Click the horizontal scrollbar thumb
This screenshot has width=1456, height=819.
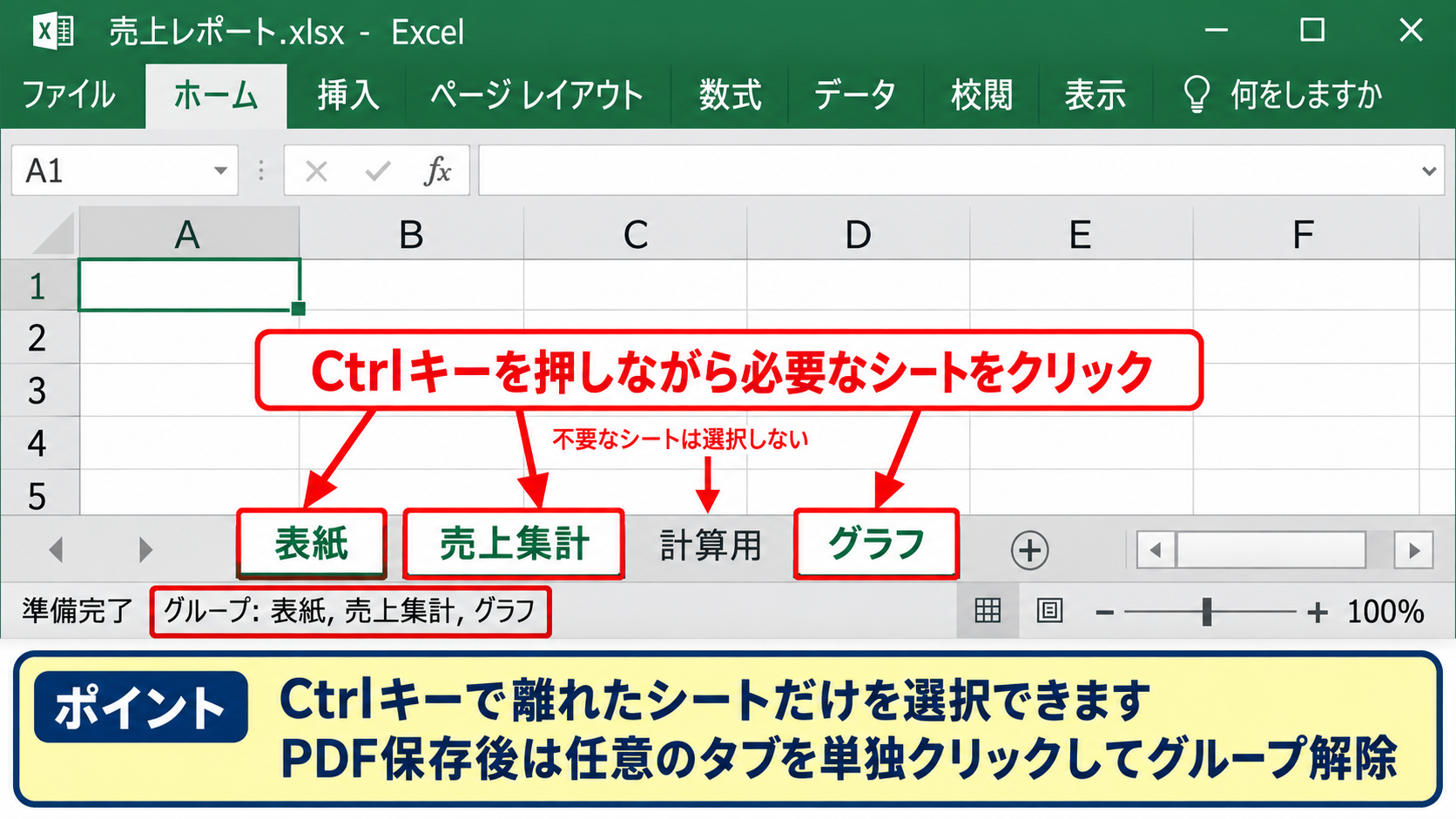(1271, 550)
